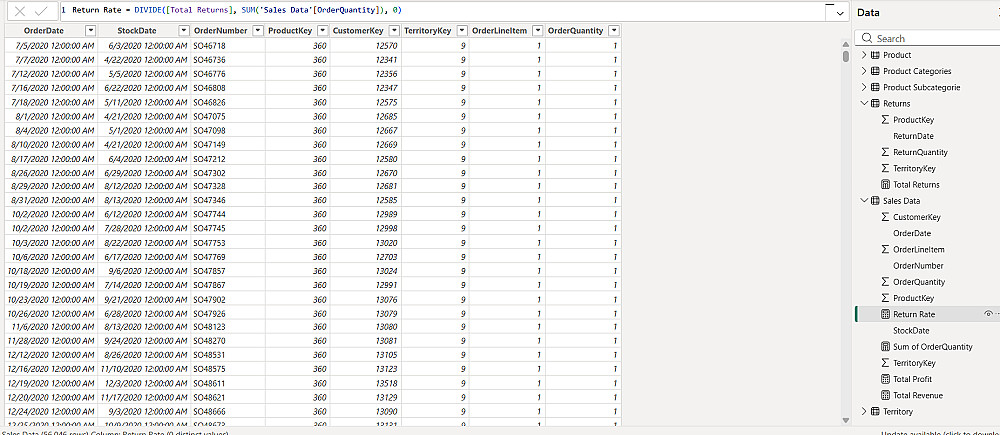Select StockDate field in Data pane
Viewport: 1000px width, 435px height.
tap(911, 330)
